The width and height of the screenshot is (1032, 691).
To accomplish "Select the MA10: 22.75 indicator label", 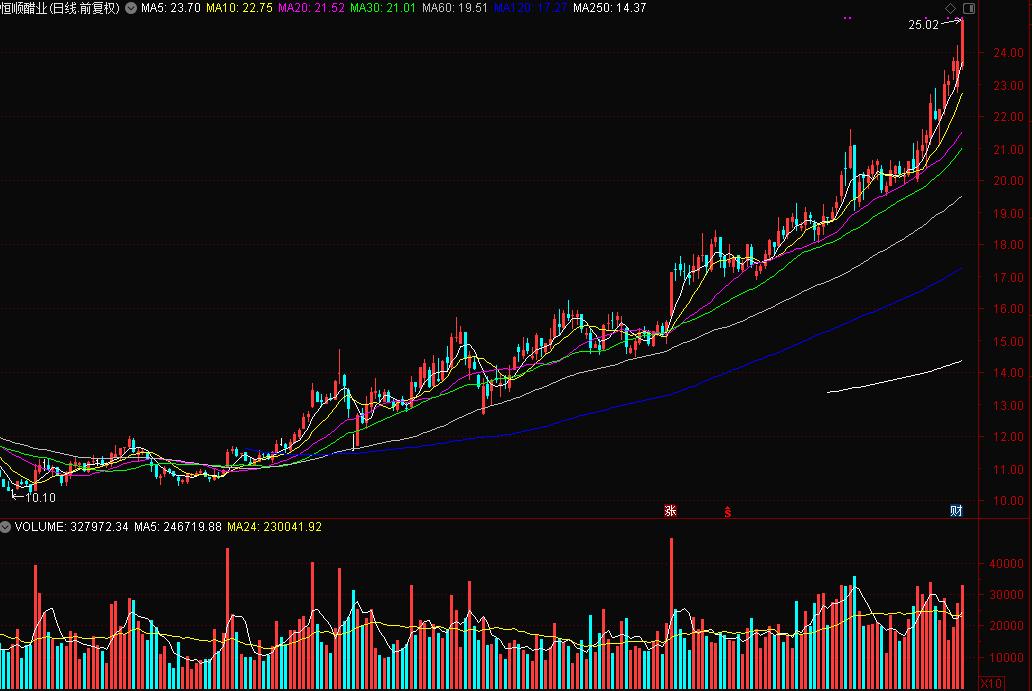I will [239, 8].
